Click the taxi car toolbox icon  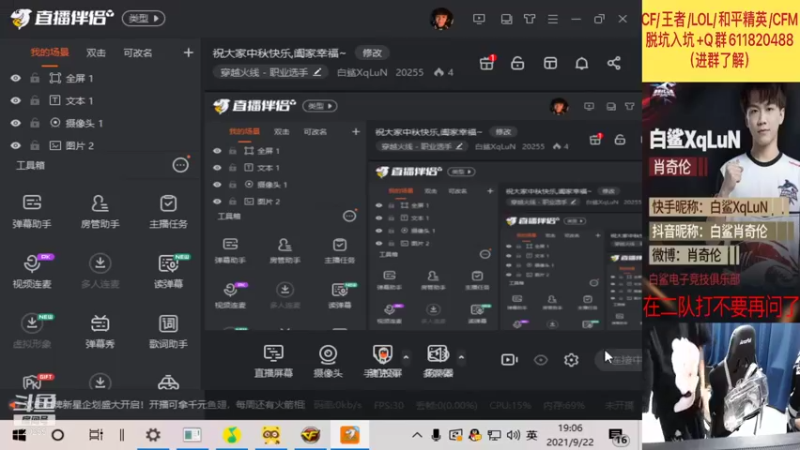point(168,382)
